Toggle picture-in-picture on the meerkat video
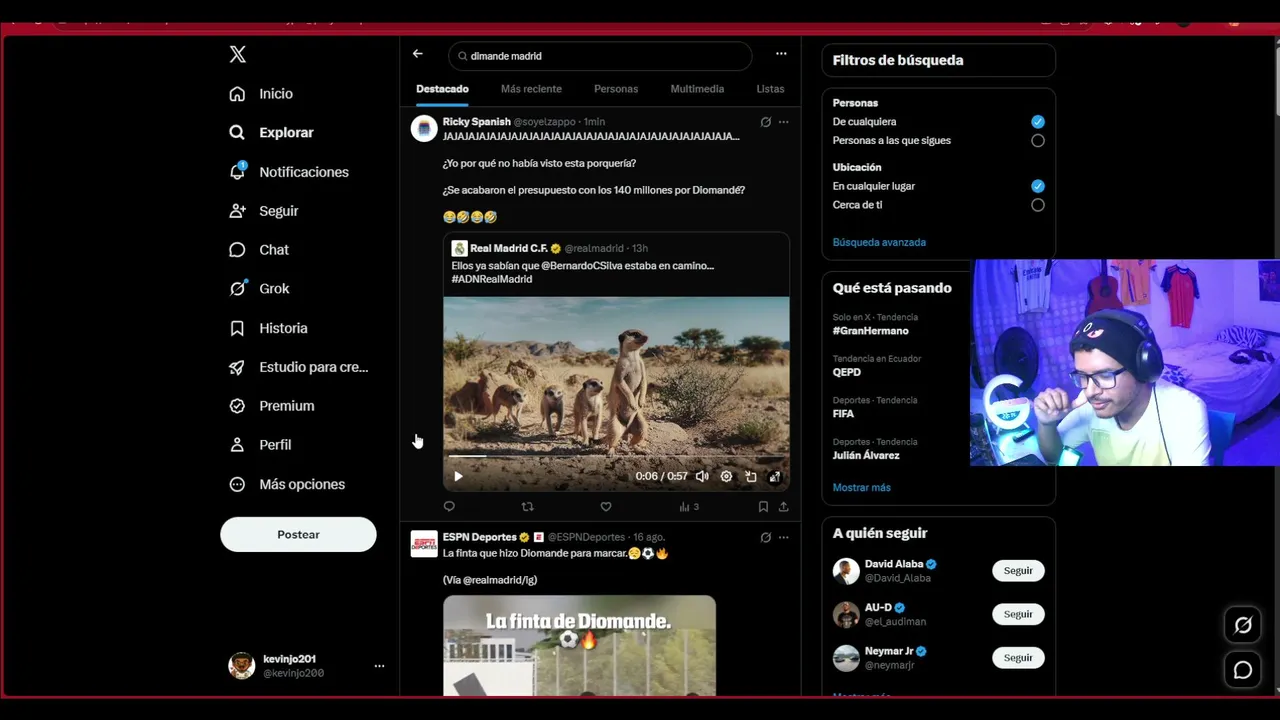1280x720 pixels. (x=750, y=477)
